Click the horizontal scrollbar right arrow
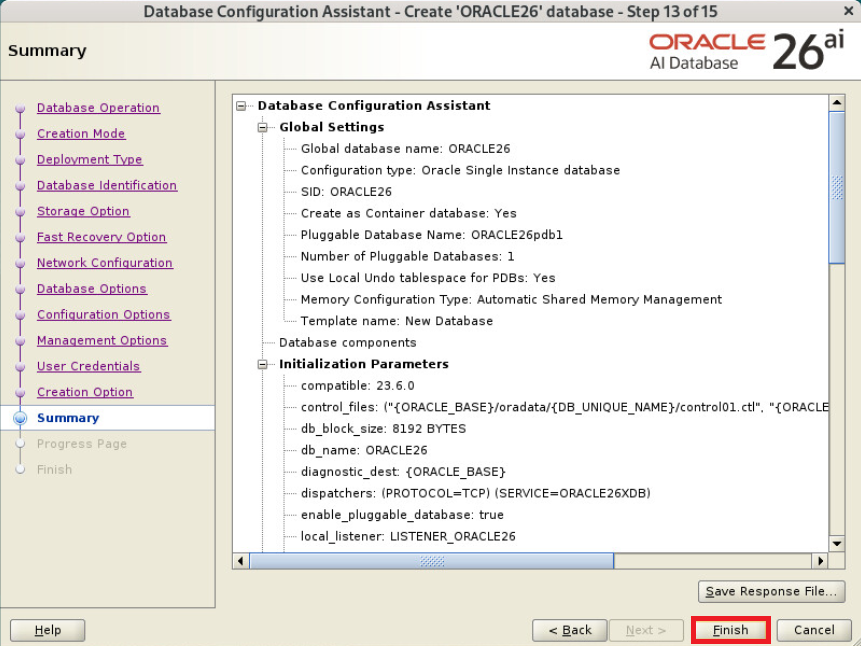This screenshot has height=646, width=861. coord(820,561)
